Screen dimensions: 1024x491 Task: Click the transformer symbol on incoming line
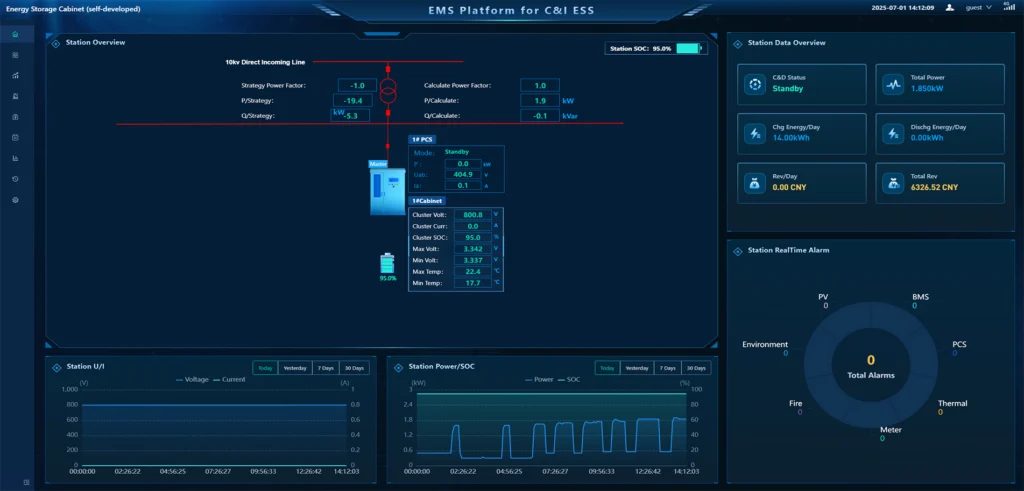pyautogui.click(x=387, y=91)
